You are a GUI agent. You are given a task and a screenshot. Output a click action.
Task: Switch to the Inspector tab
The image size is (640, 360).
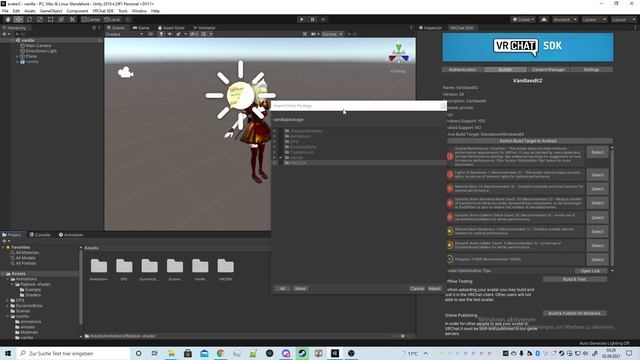point(430,28)
